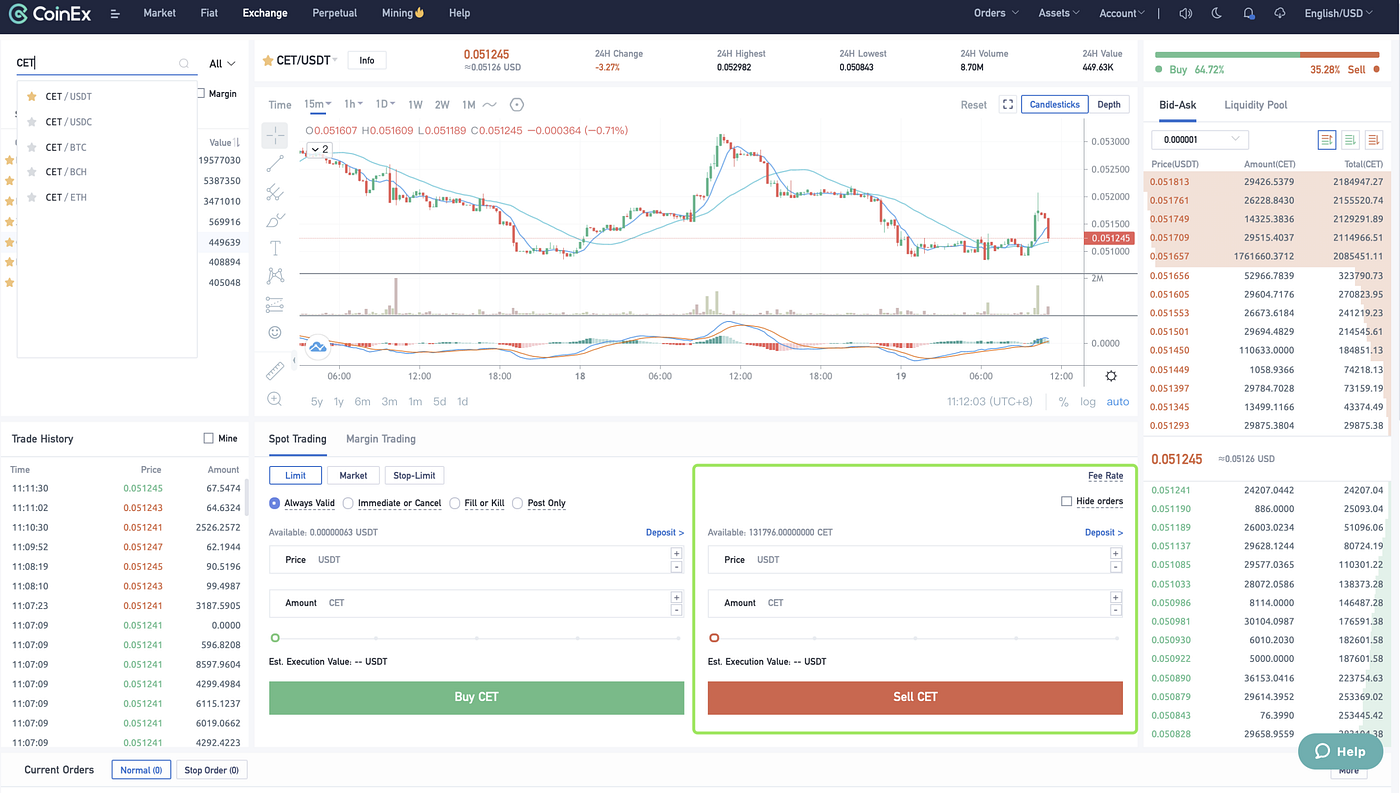Select the Stop-Limit order type tab

tap(414, 475)
